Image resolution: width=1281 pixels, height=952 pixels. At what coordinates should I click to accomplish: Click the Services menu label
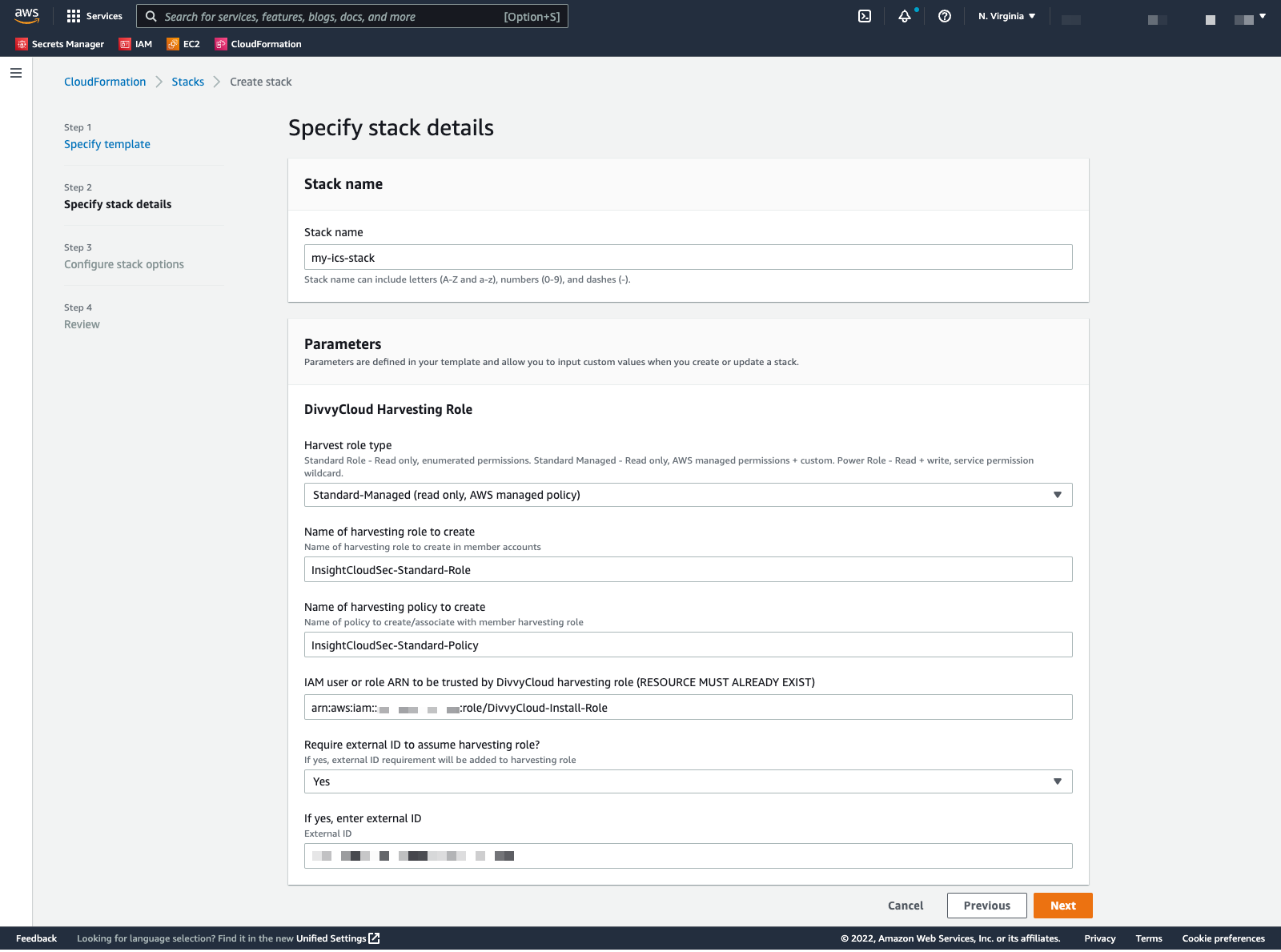tap(104, 16)
